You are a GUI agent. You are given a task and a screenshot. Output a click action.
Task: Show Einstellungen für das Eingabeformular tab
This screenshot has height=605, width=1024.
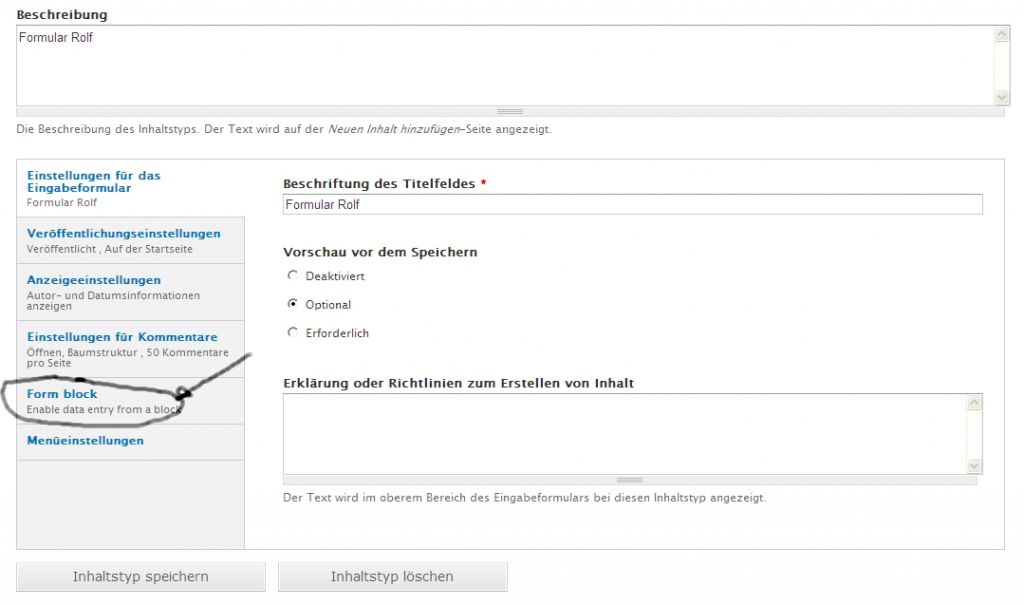pos(93,181)
